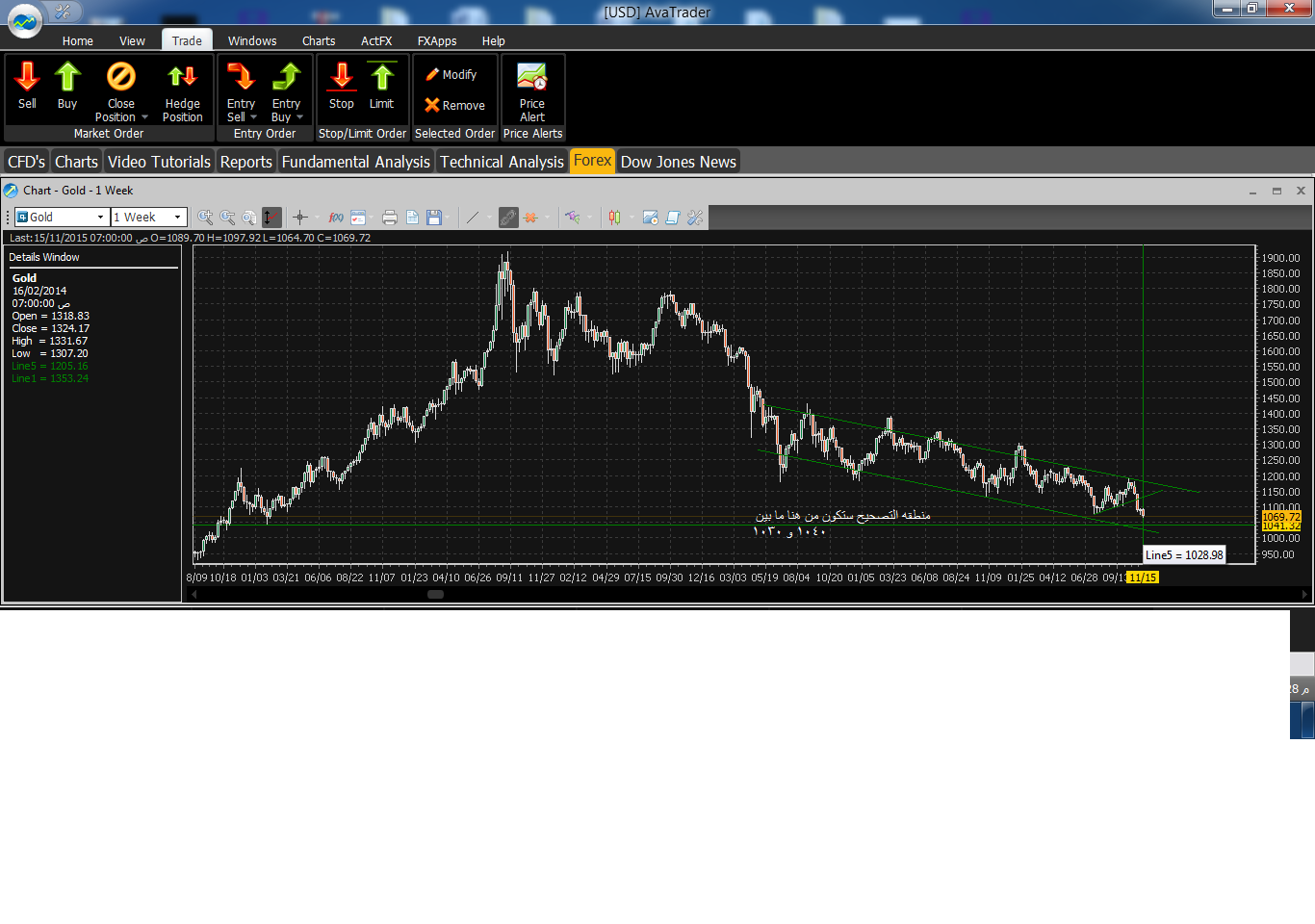Click the chart zoom out magnifier
Viewport: 1315px width, 924px height.
coord(227,218)
